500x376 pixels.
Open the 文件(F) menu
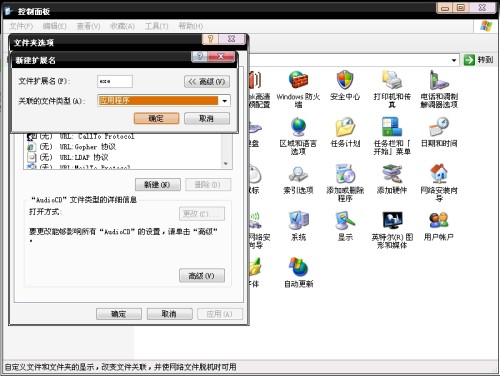(x=21, y=26)
